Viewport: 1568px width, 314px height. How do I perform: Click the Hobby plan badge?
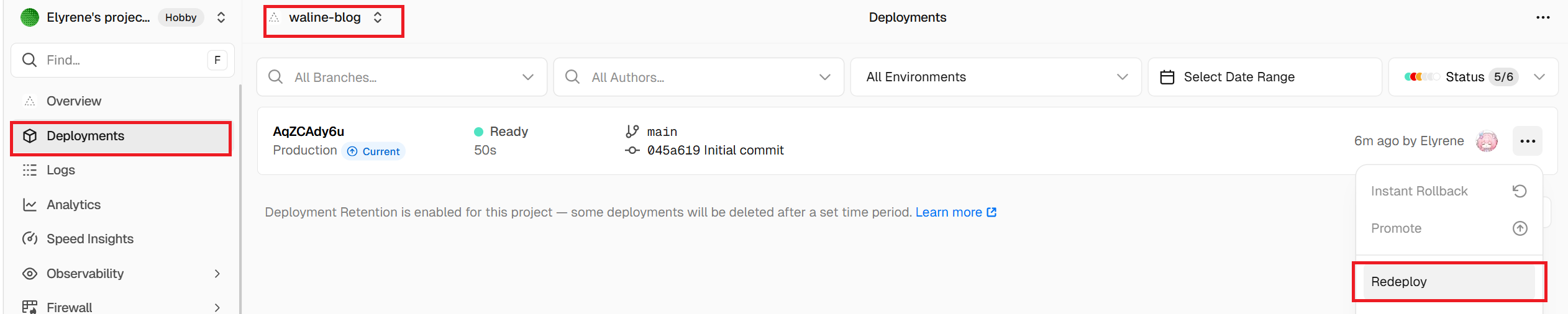[181, 17]
